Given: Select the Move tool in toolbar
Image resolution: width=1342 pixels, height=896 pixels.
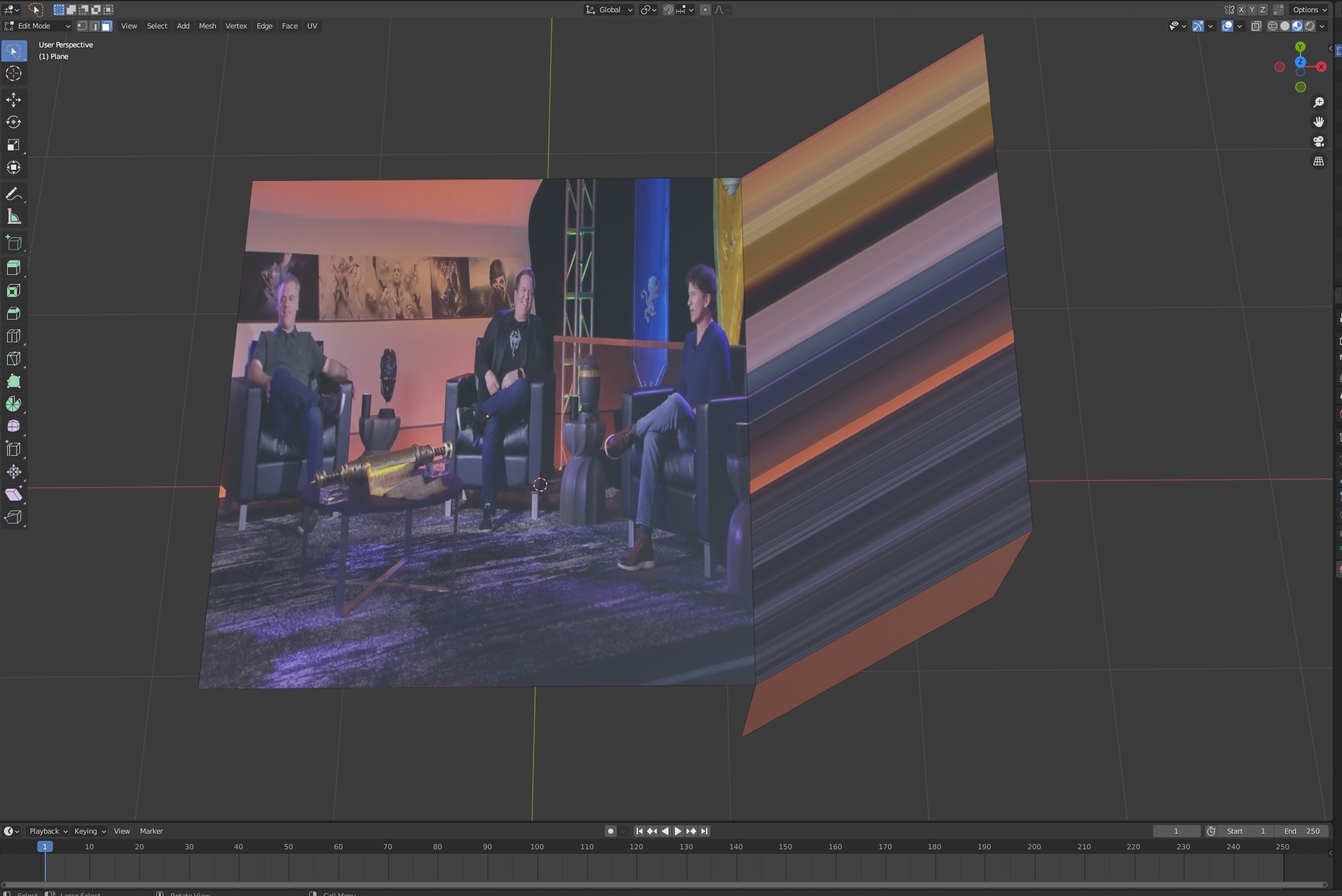Looking at the screenshot, I should 14,99.
